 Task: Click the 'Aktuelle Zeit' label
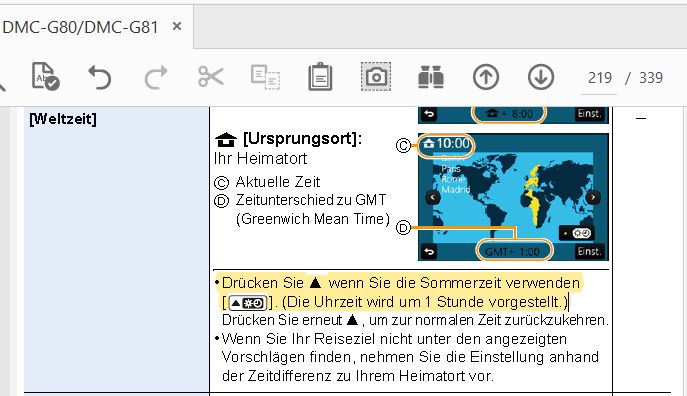278,182
